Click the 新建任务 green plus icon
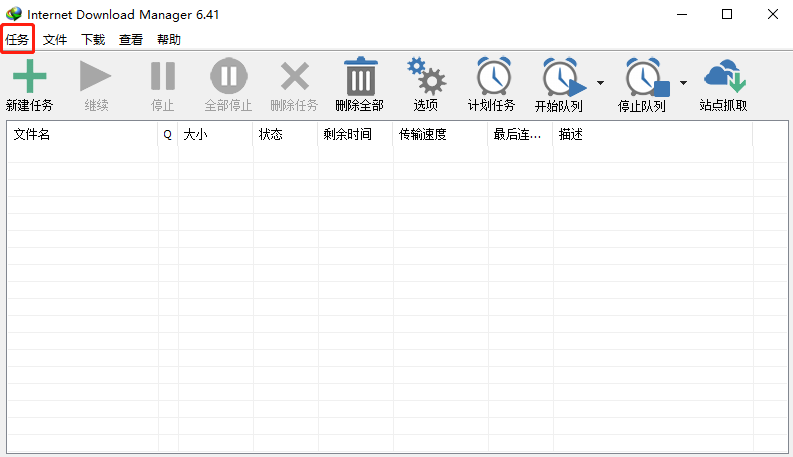This screenshot has height=457, width=793. [x=29, y=78]
